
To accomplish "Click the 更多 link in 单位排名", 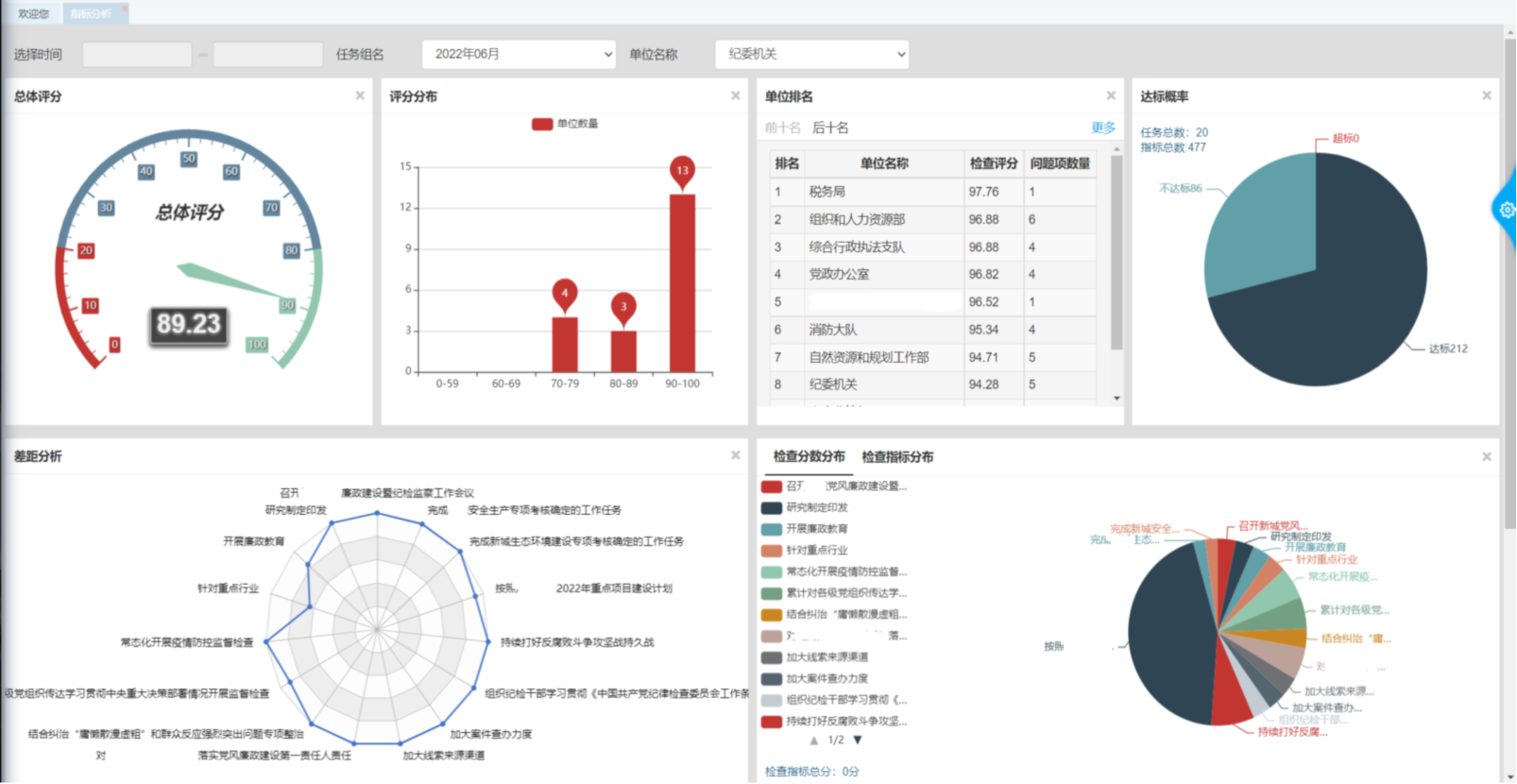I will (x=1103, y=128).
